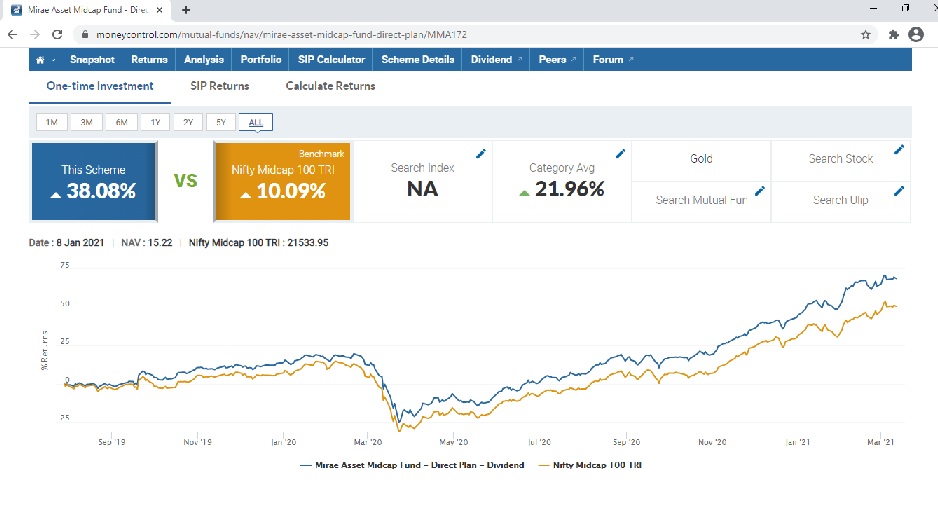Click the browser back arrow
938x505 pixels.
pos(12,35)
